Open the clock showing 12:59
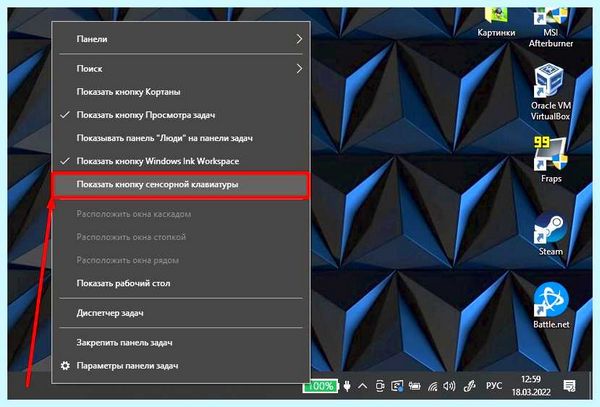Viewport: 600px width, 407px height. (x=531, y=386)
